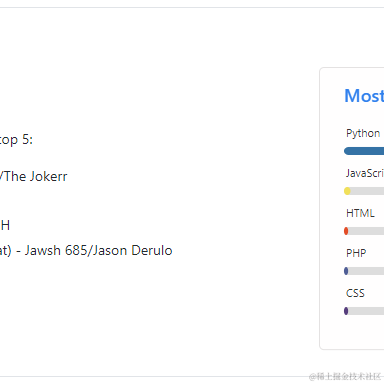
Task: Click the purple CSS bar indicator
Action: 346,311
